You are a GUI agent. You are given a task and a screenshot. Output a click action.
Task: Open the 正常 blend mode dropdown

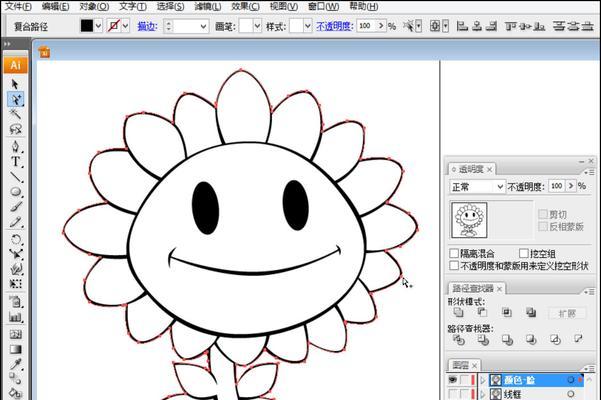tap(477, 187)
